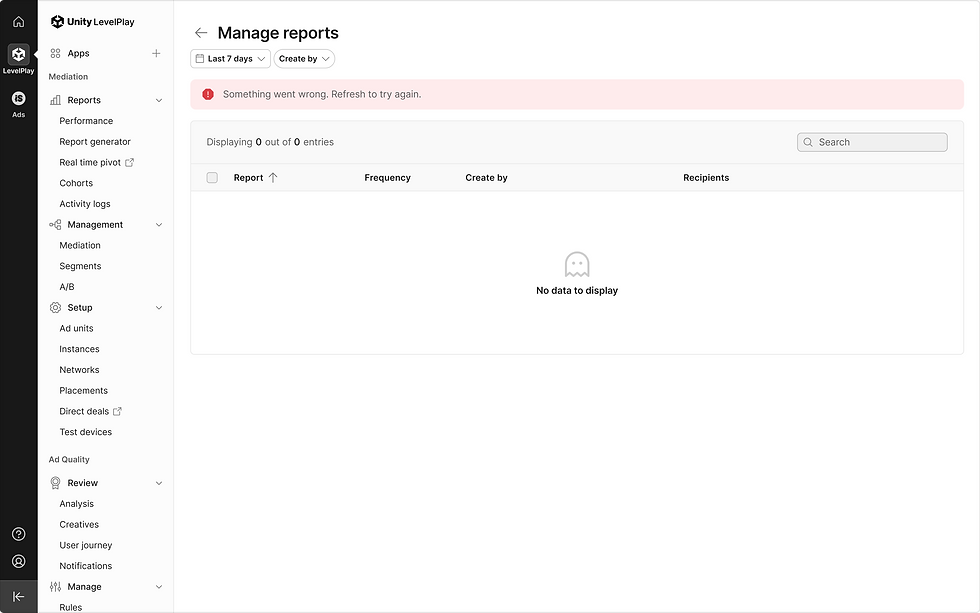Switch to the ironSource Ads icon
Image resolution: width=980 pixels, height=613 pixels.
(x=19, y=98)
